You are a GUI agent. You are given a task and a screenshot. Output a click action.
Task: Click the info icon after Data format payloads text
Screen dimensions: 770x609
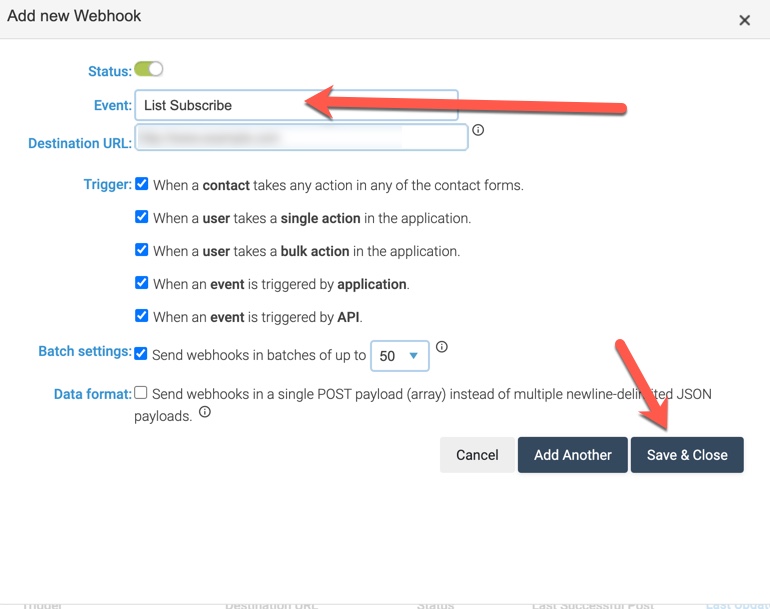[205, 412]
